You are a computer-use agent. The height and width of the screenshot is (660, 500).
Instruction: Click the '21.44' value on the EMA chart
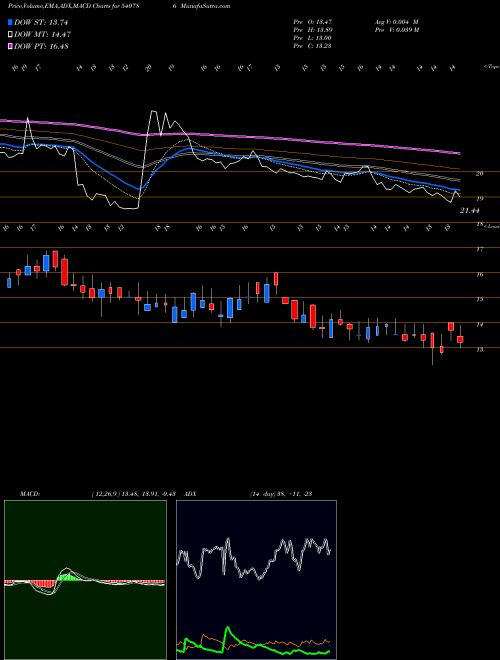pyautogui.click(x=470, y=210)
